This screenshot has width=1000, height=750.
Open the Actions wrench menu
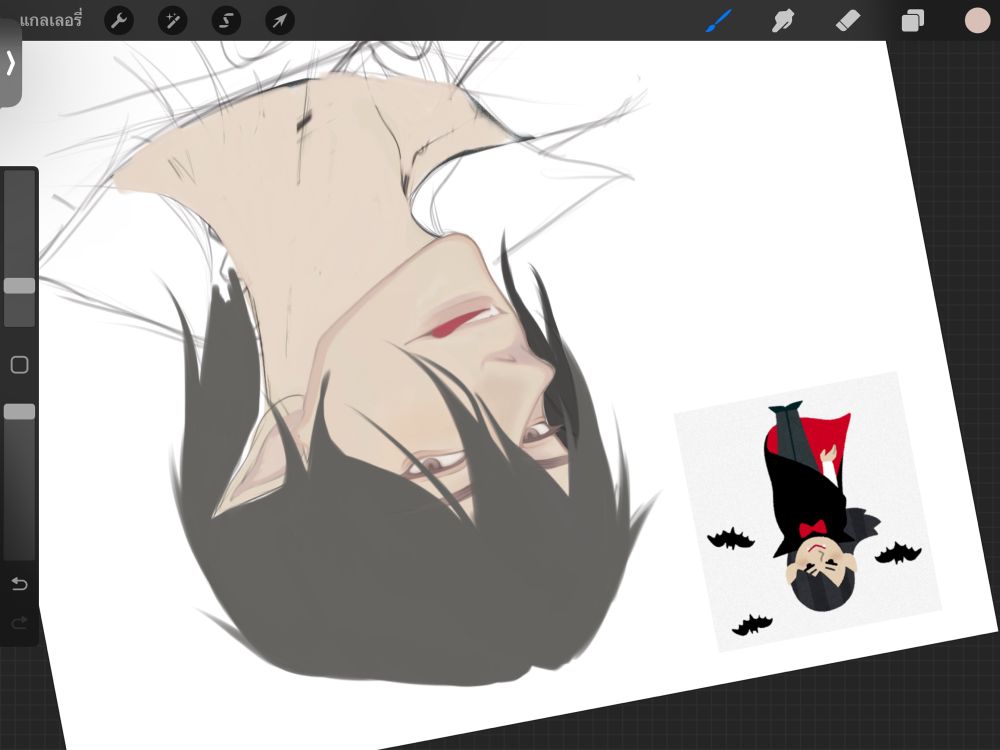(119, 21)
